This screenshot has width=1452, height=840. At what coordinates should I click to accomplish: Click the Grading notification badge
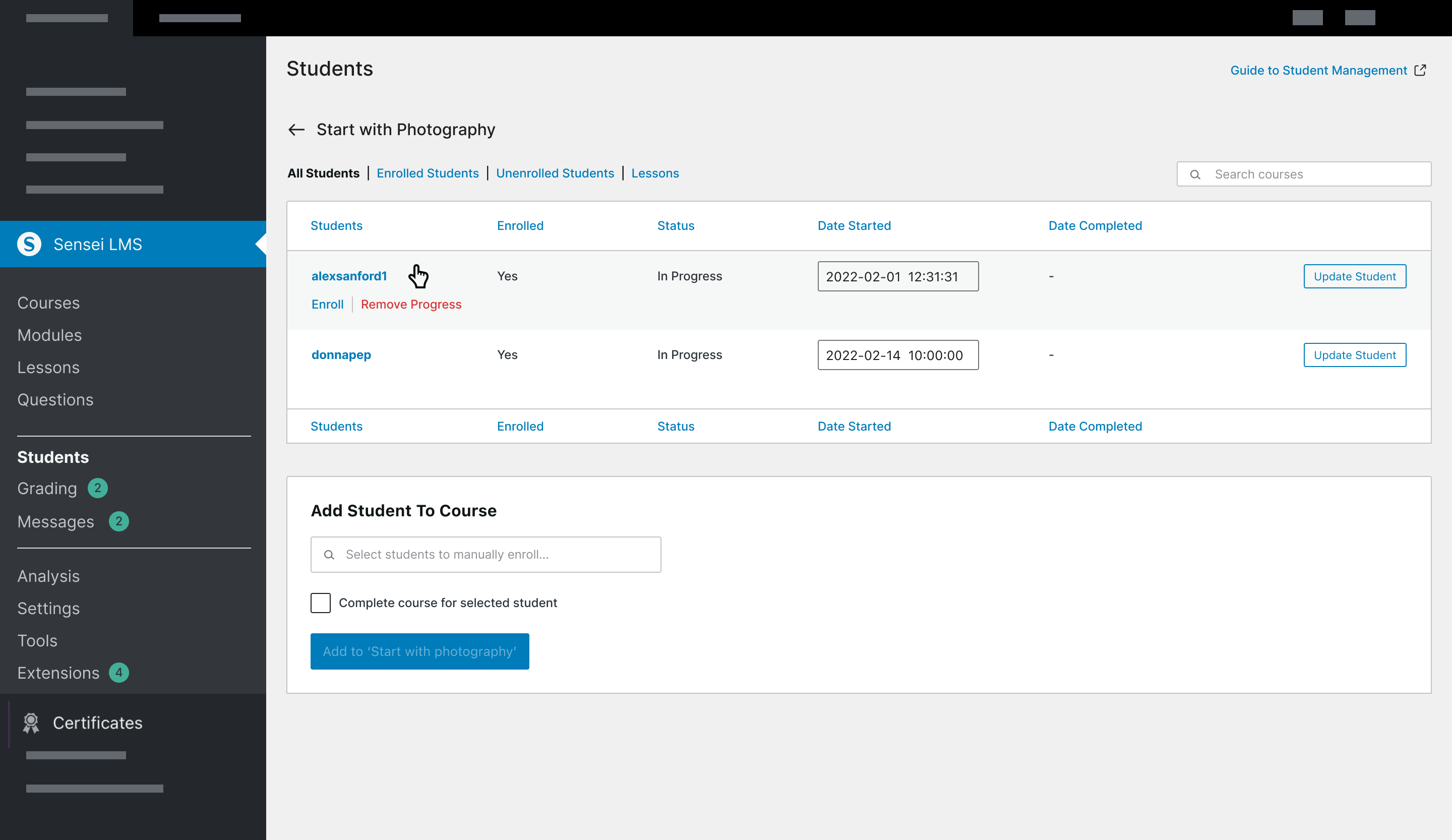(97, 488)
